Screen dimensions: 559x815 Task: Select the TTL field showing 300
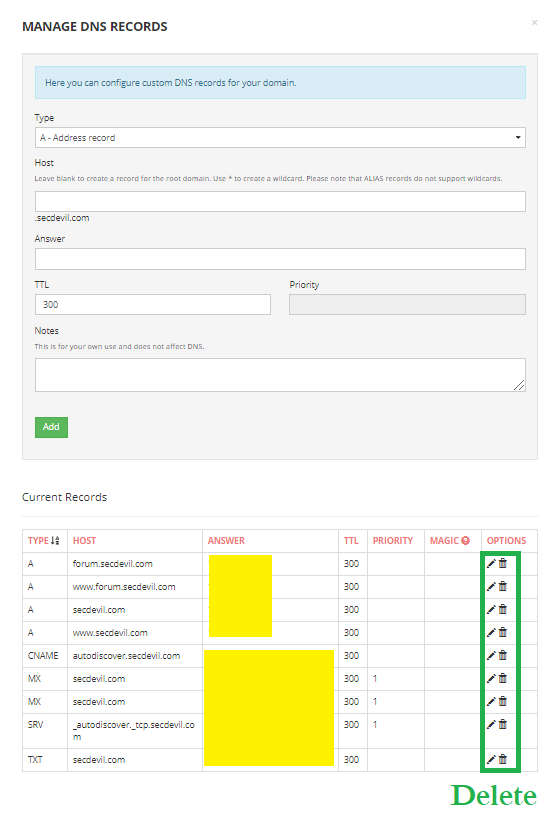[153, 305]
